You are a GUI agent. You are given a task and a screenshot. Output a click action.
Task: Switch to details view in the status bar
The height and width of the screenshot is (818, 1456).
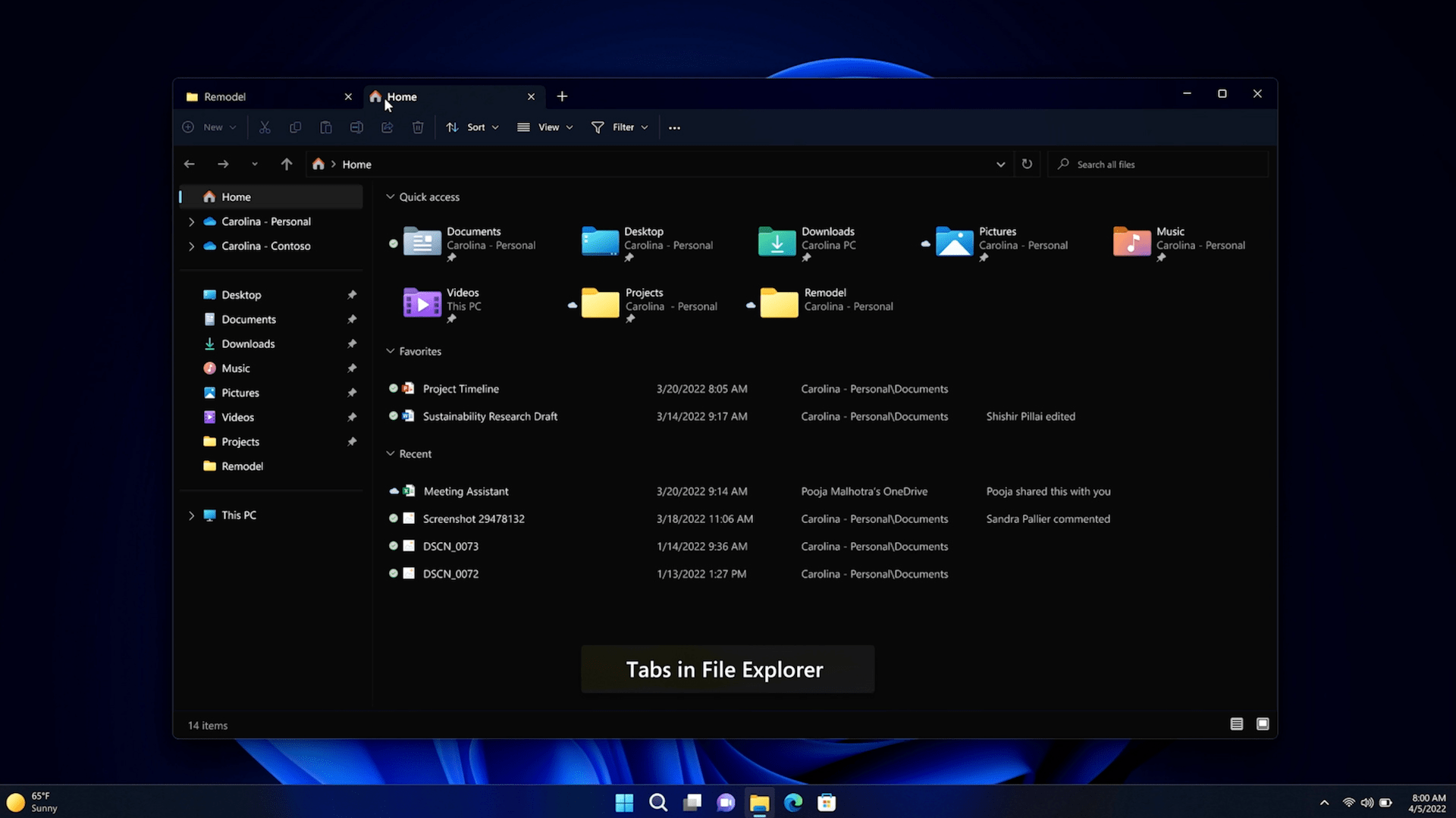coord(1237,724)
